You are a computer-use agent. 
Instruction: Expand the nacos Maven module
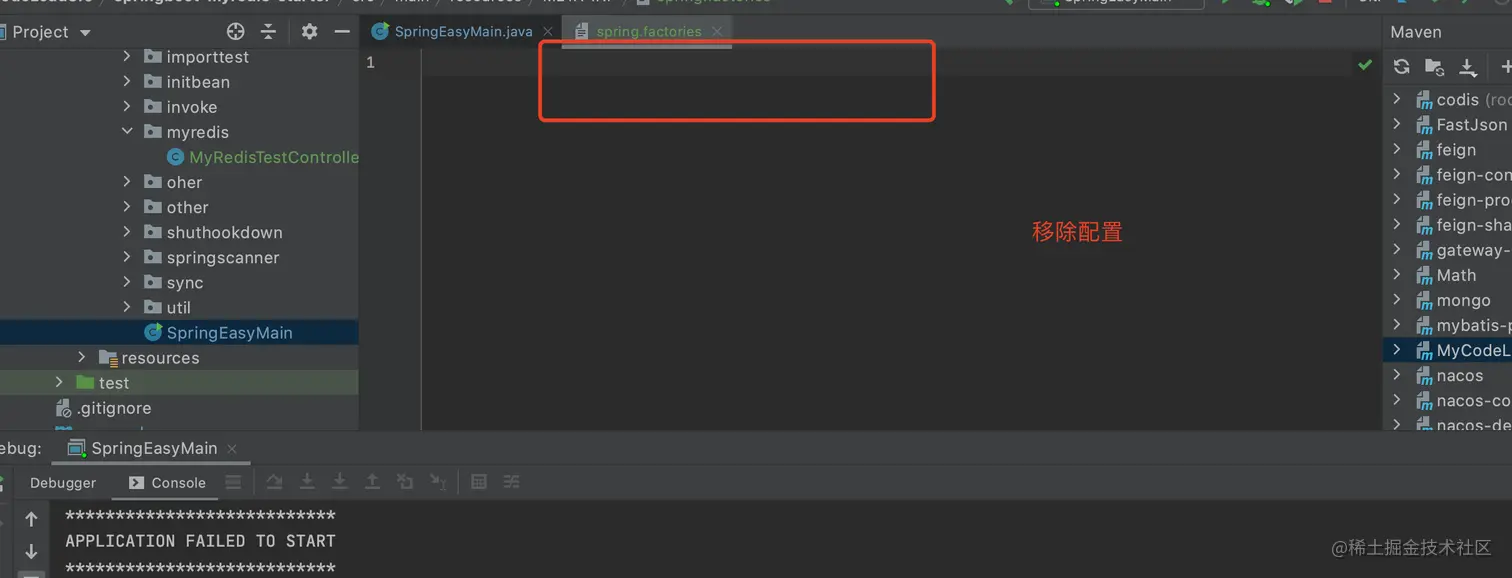pyautogui.click(x=1397, y=375)
